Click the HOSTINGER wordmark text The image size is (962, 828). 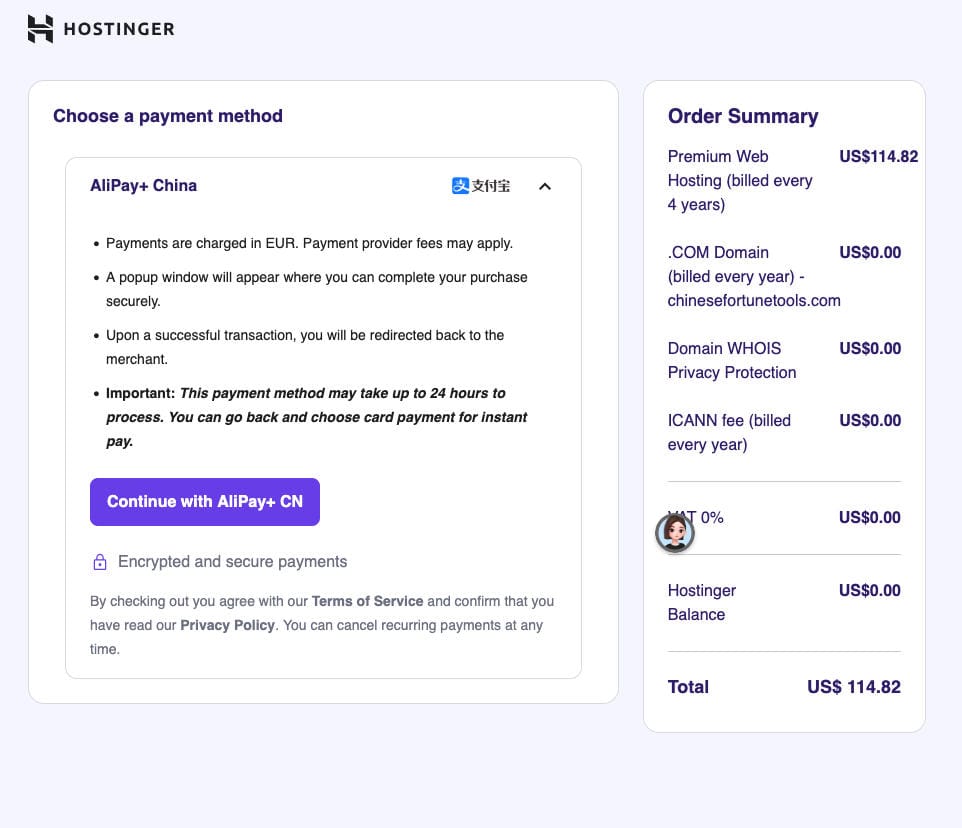point(120,29)
